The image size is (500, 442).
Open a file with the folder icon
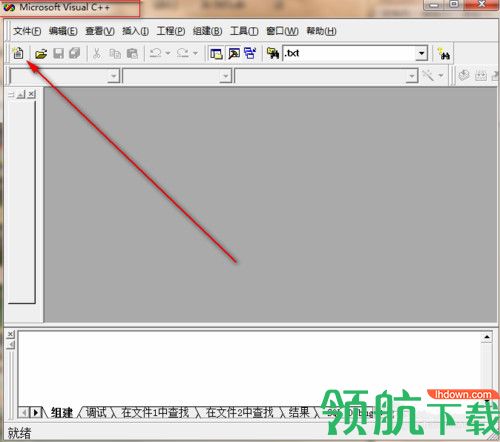click(41, 53)
